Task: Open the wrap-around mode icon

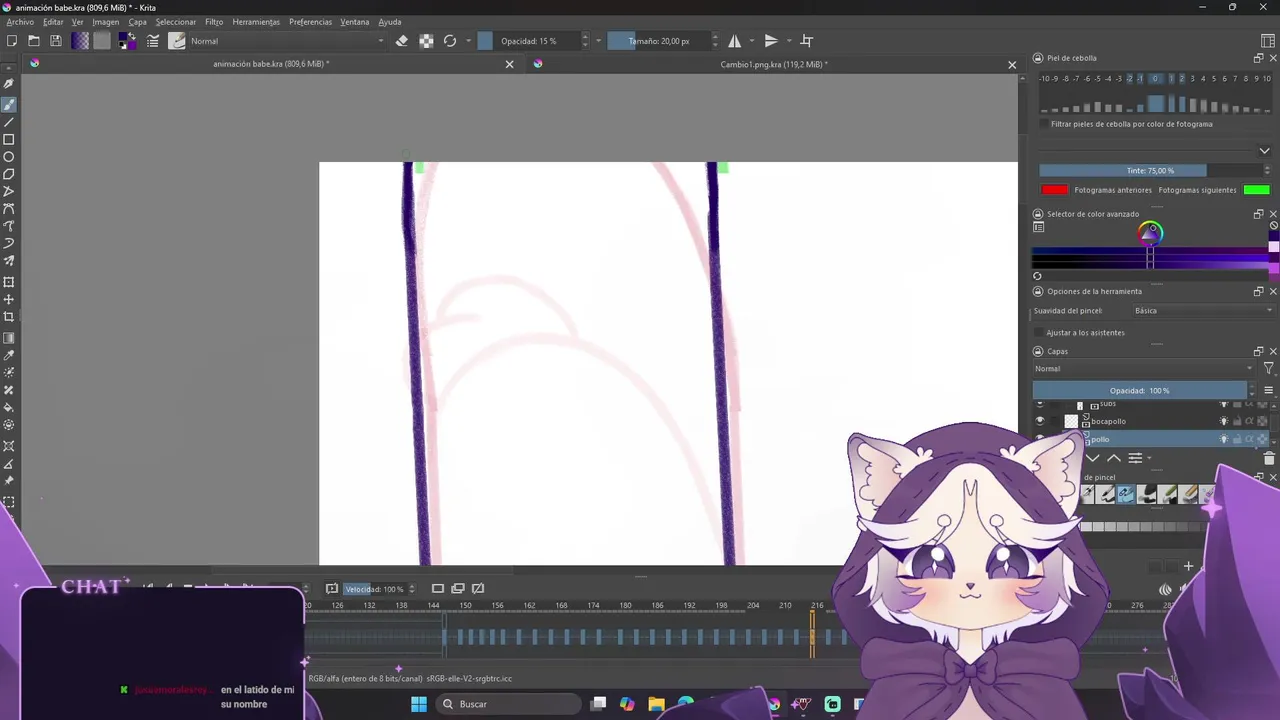Action: coord(807,41)
